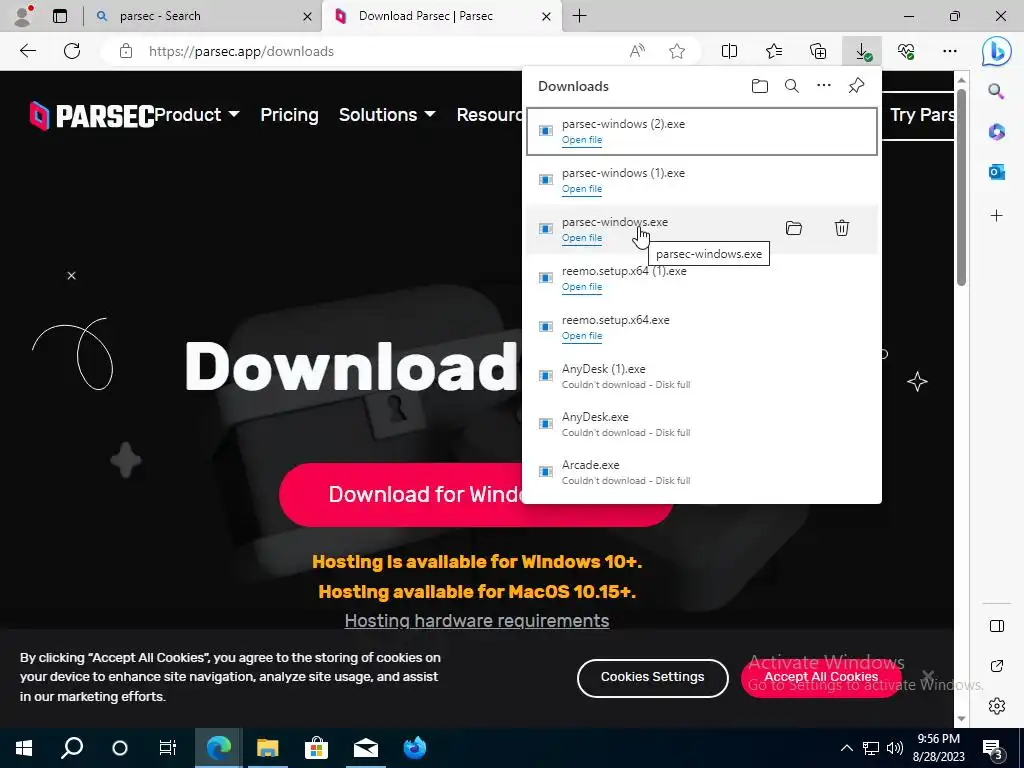Open the Collections icon in toolbar
1024x768 pixels.
point(818,51)
